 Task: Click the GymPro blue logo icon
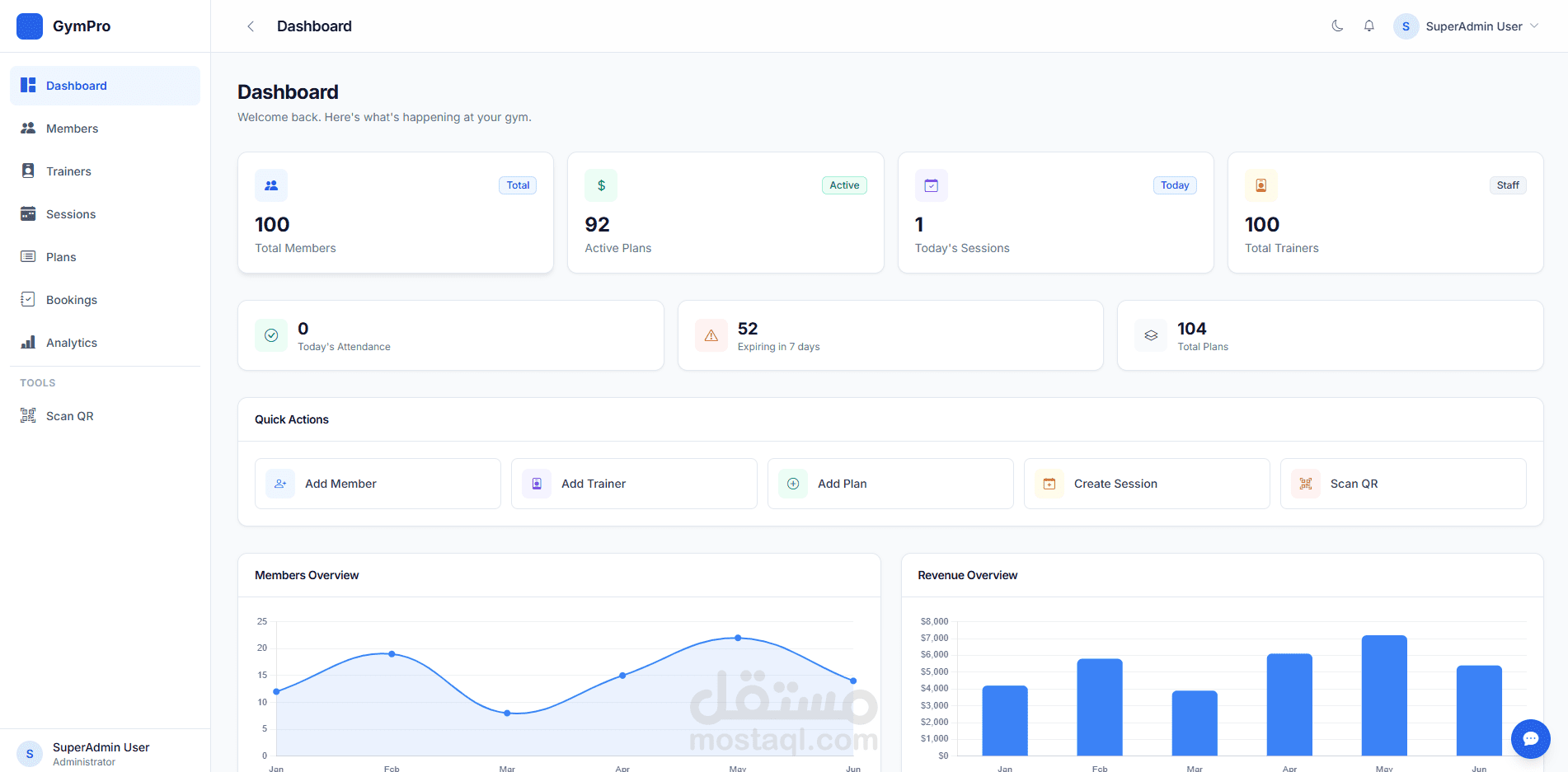(30, 26)
